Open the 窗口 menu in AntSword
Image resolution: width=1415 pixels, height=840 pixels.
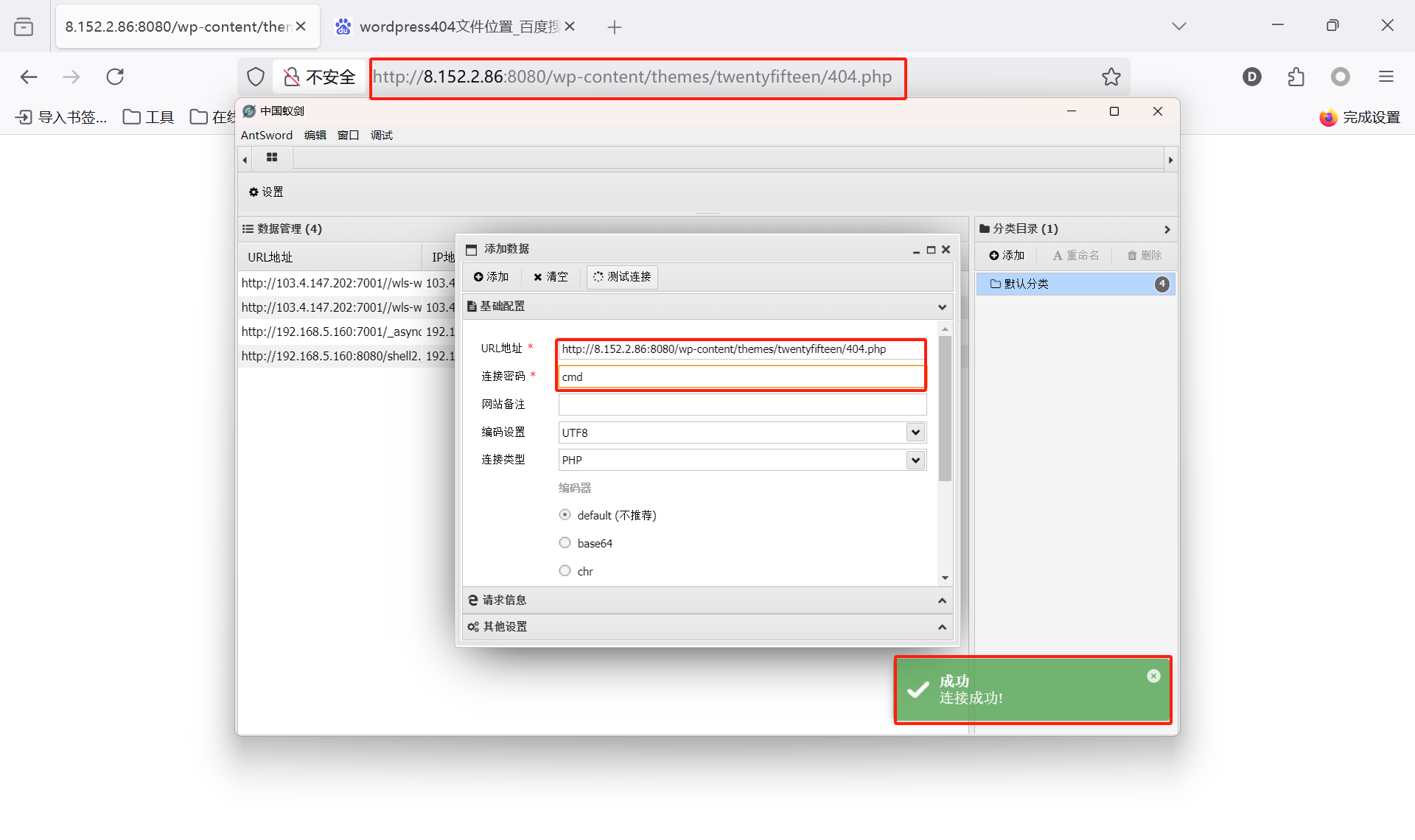[x=348, y=135]
